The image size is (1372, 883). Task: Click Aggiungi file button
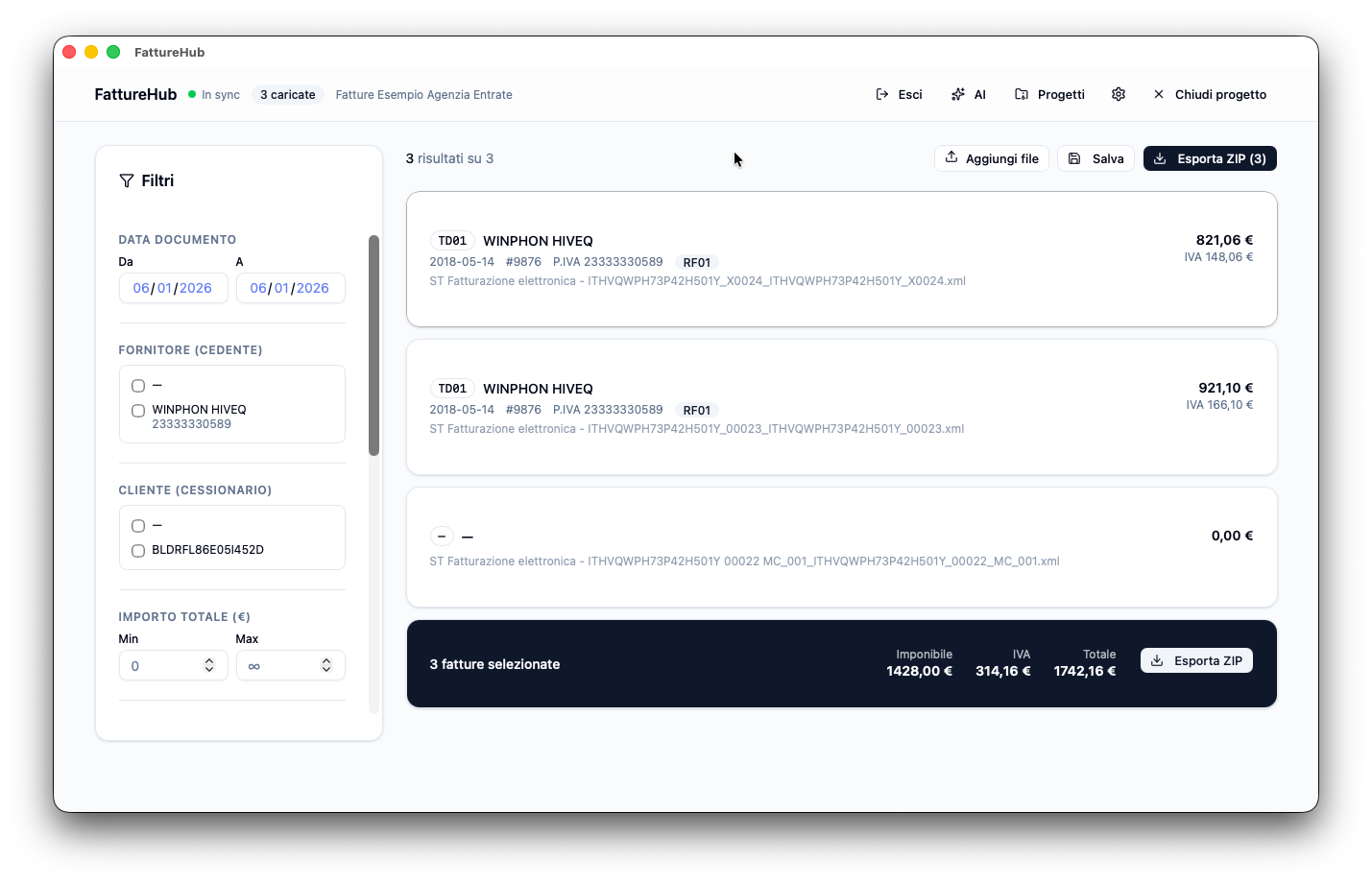(992, 158)
